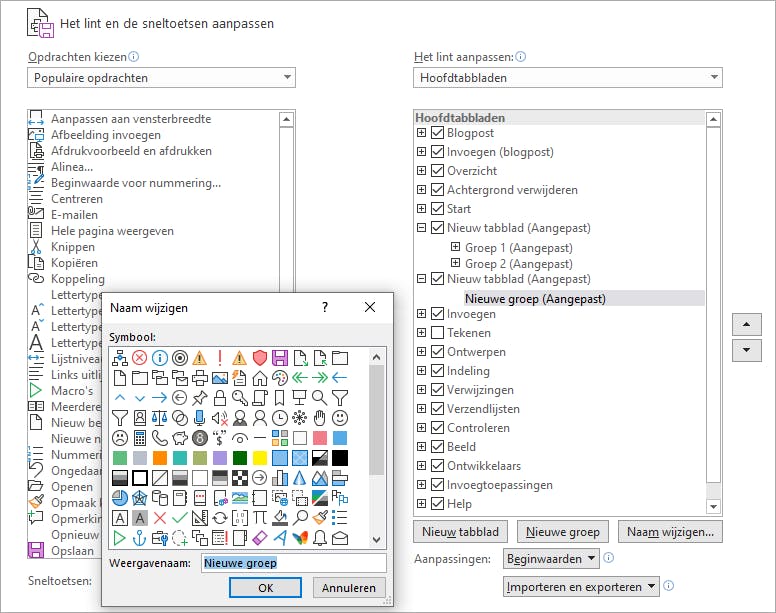Select the blue microphone symbol
This screenshot has height=613, width=776.
tap(200, 418)
